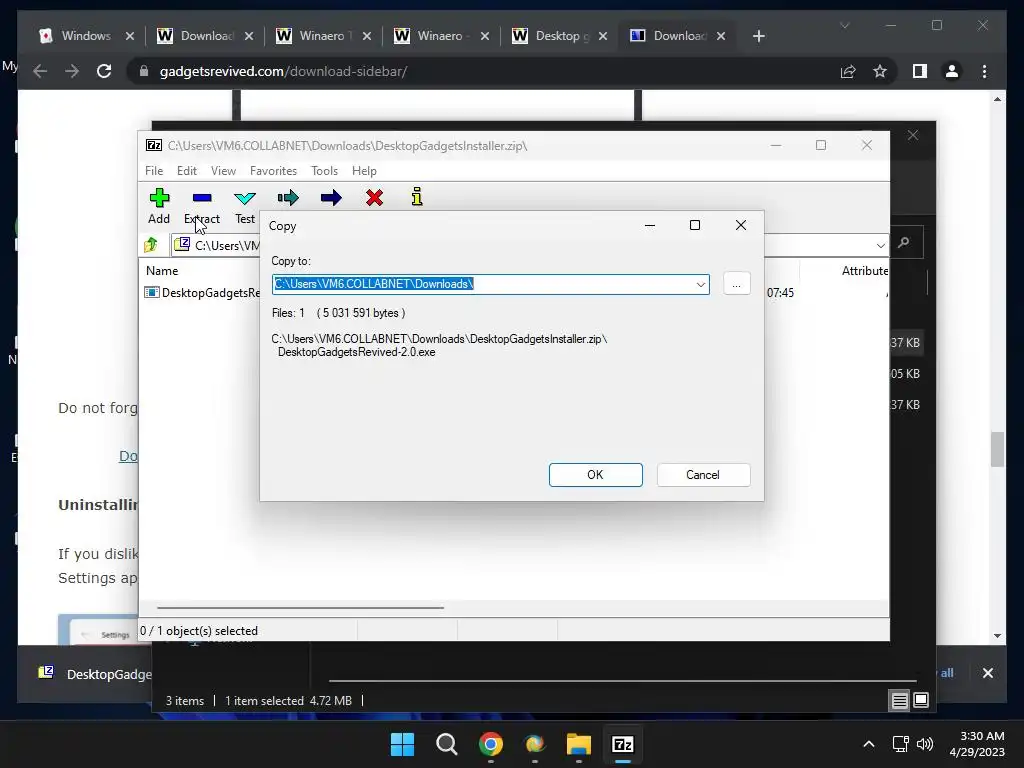Expand the Copy to path dropdown
Image resolution: width=1024 pixels, height=768 pixels.
(701, 284)
